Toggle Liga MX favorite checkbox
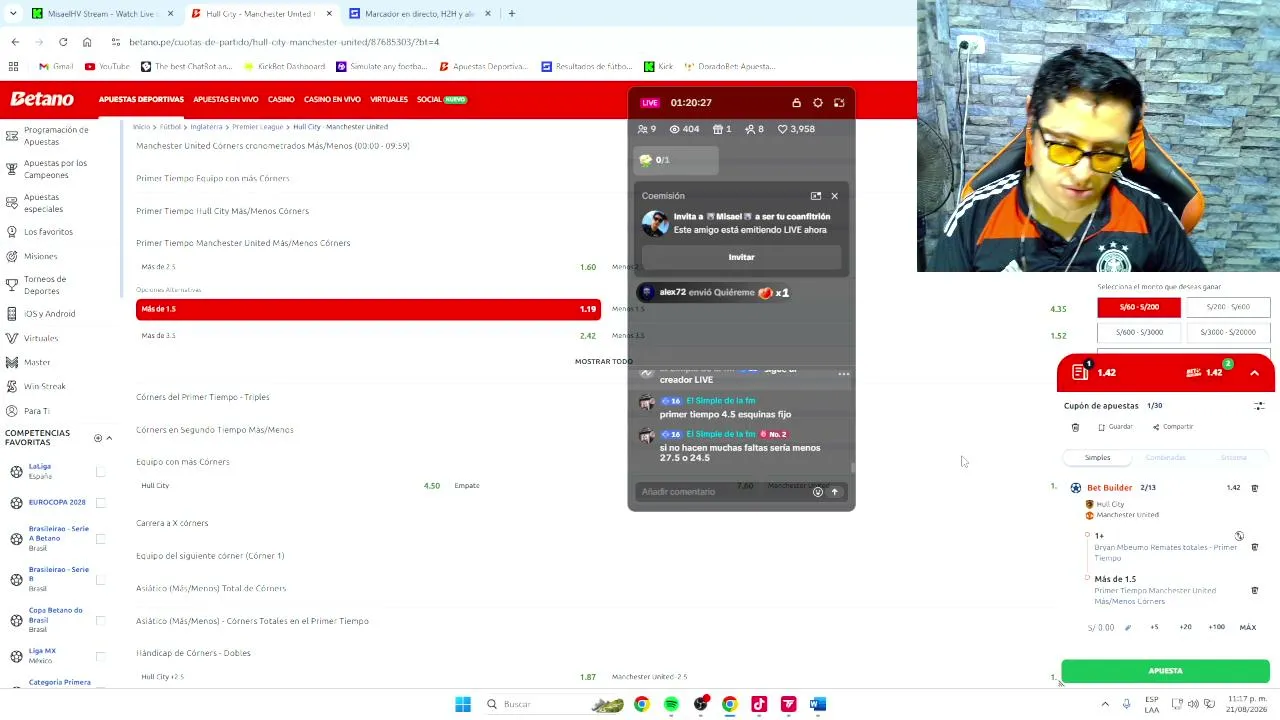Screen dimensions: 1280x720 pos(100,656)
